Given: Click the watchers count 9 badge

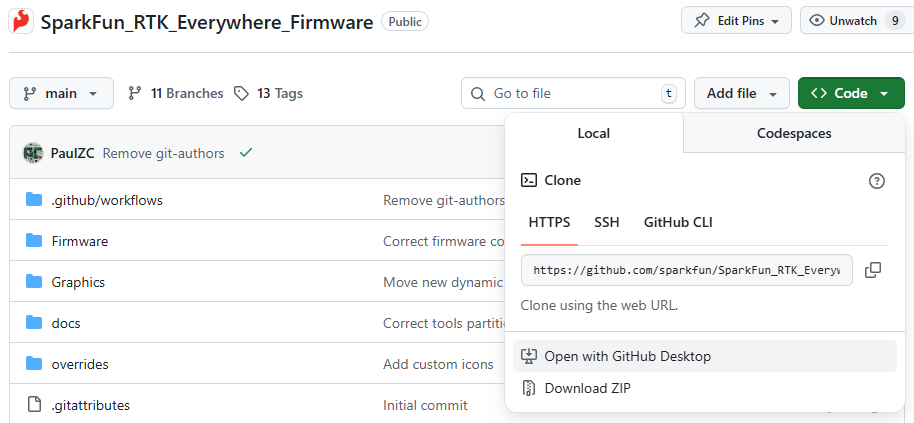Looking at the screenshot, I should [895, 21].
